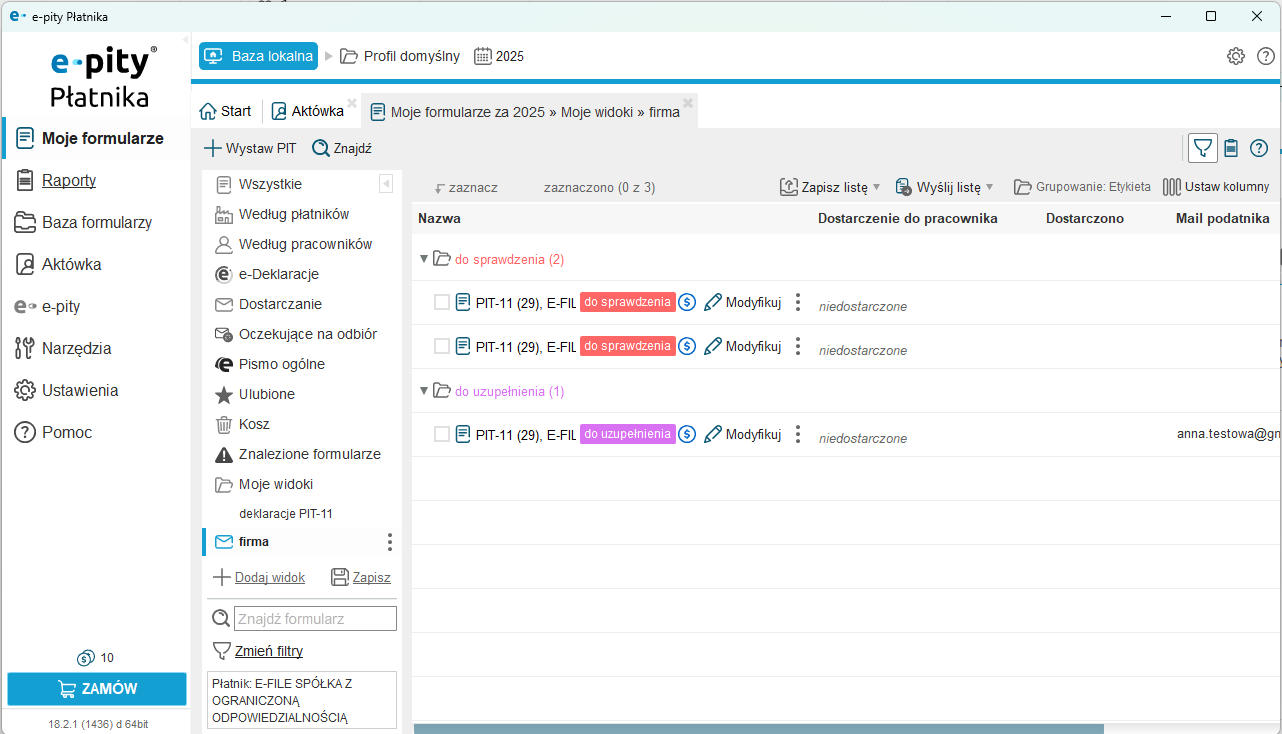Open settings gear in top right corner

1236,56
